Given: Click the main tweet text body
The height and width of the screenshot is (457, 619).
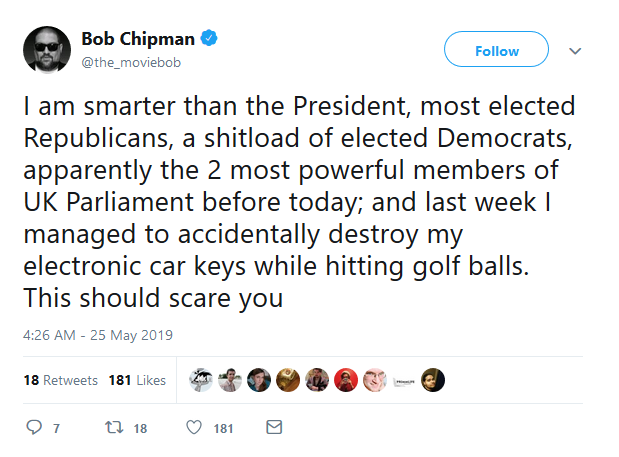Looking at the screenshot, I should point(299,202).
